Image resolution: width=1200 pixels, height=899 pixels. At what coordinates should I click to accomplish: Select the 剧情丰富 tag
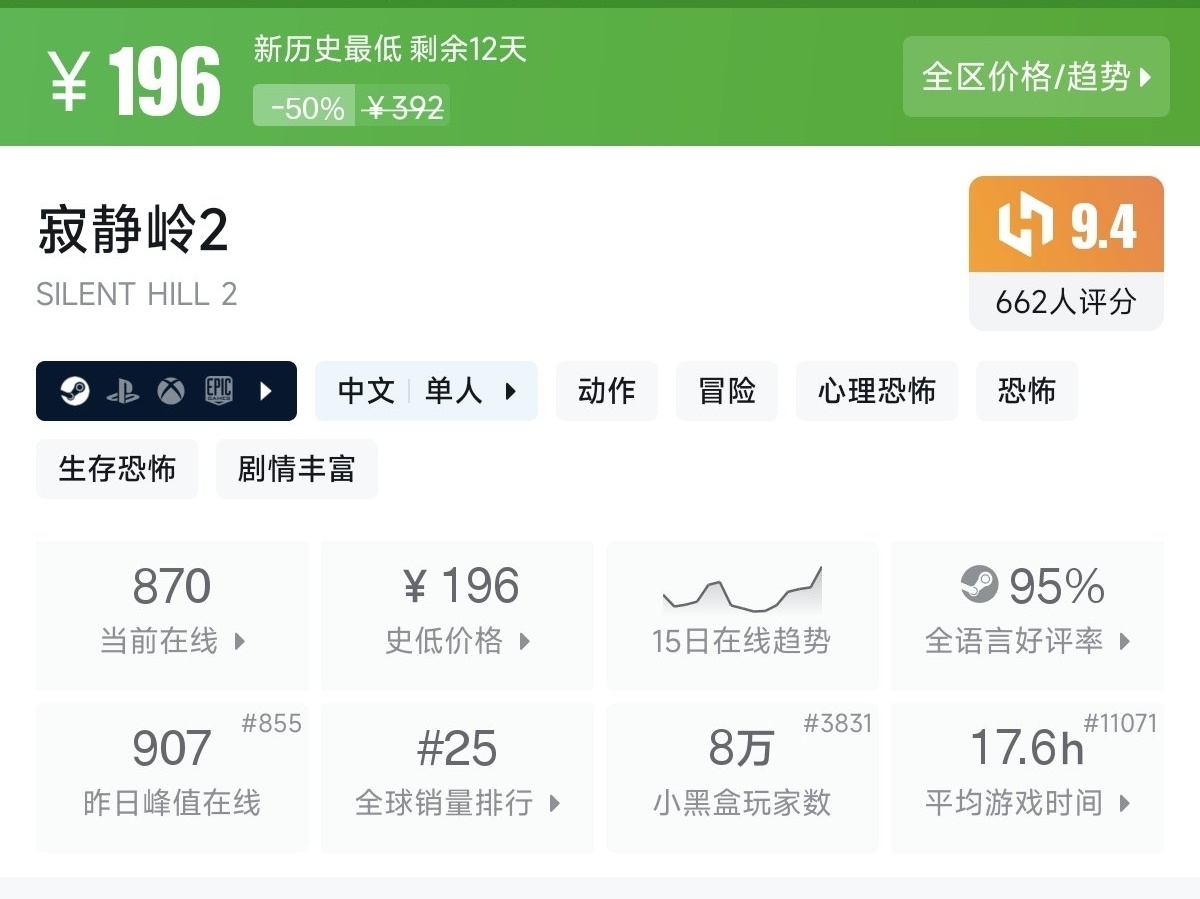point(296,469)
